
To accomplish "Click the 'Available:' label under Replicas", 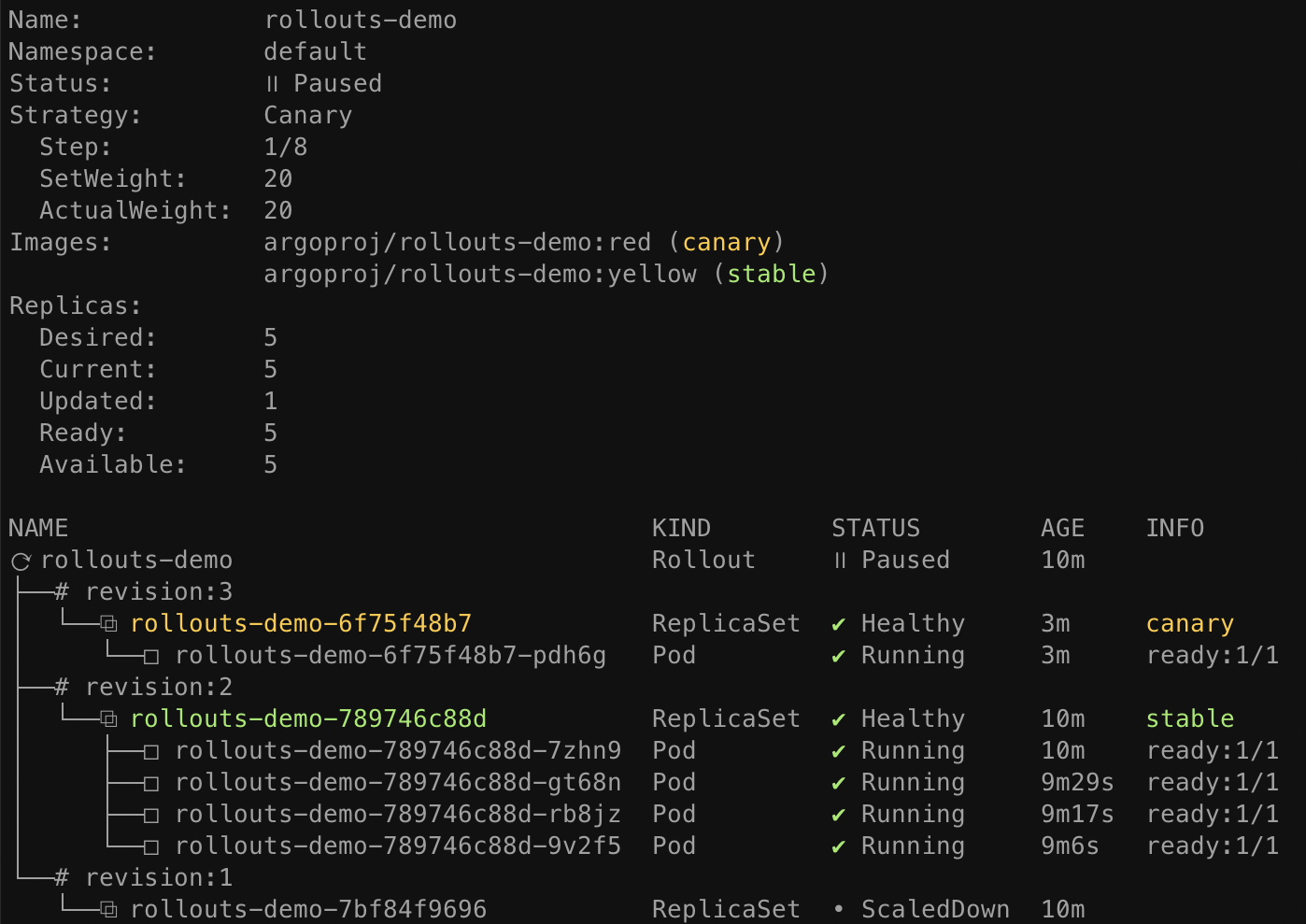I will pos(113,465).
